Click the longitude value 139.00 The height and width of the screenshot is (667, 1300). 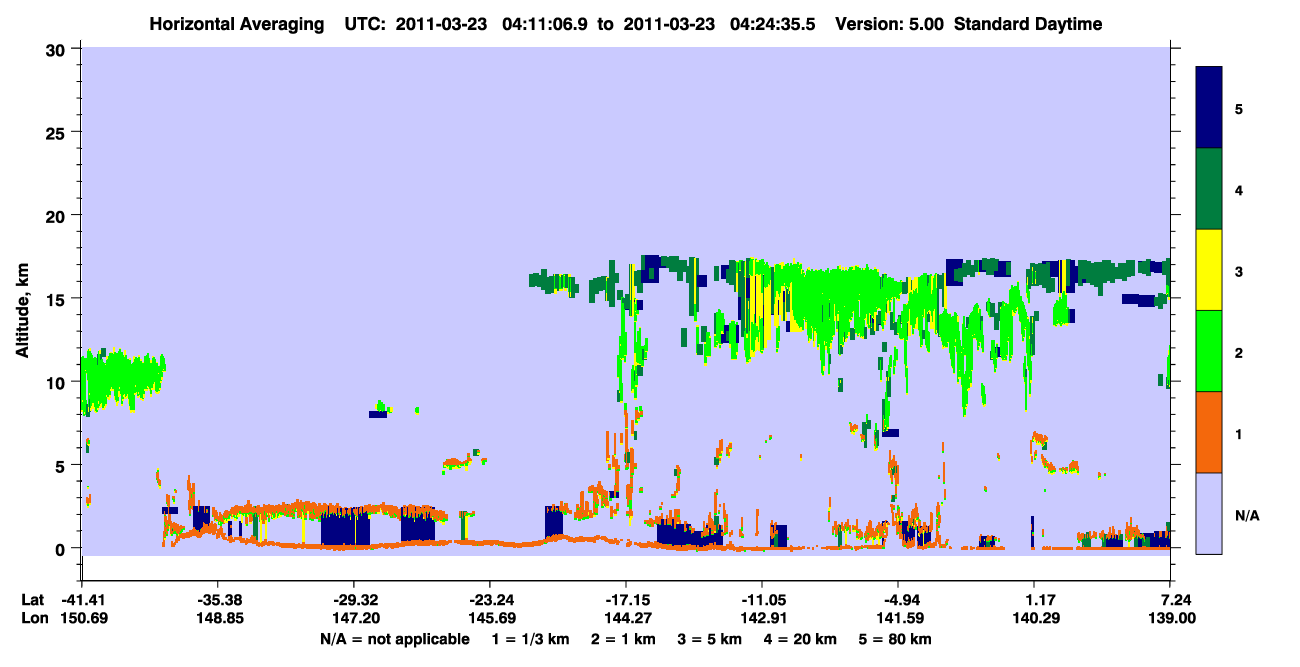coord(1171,618)
